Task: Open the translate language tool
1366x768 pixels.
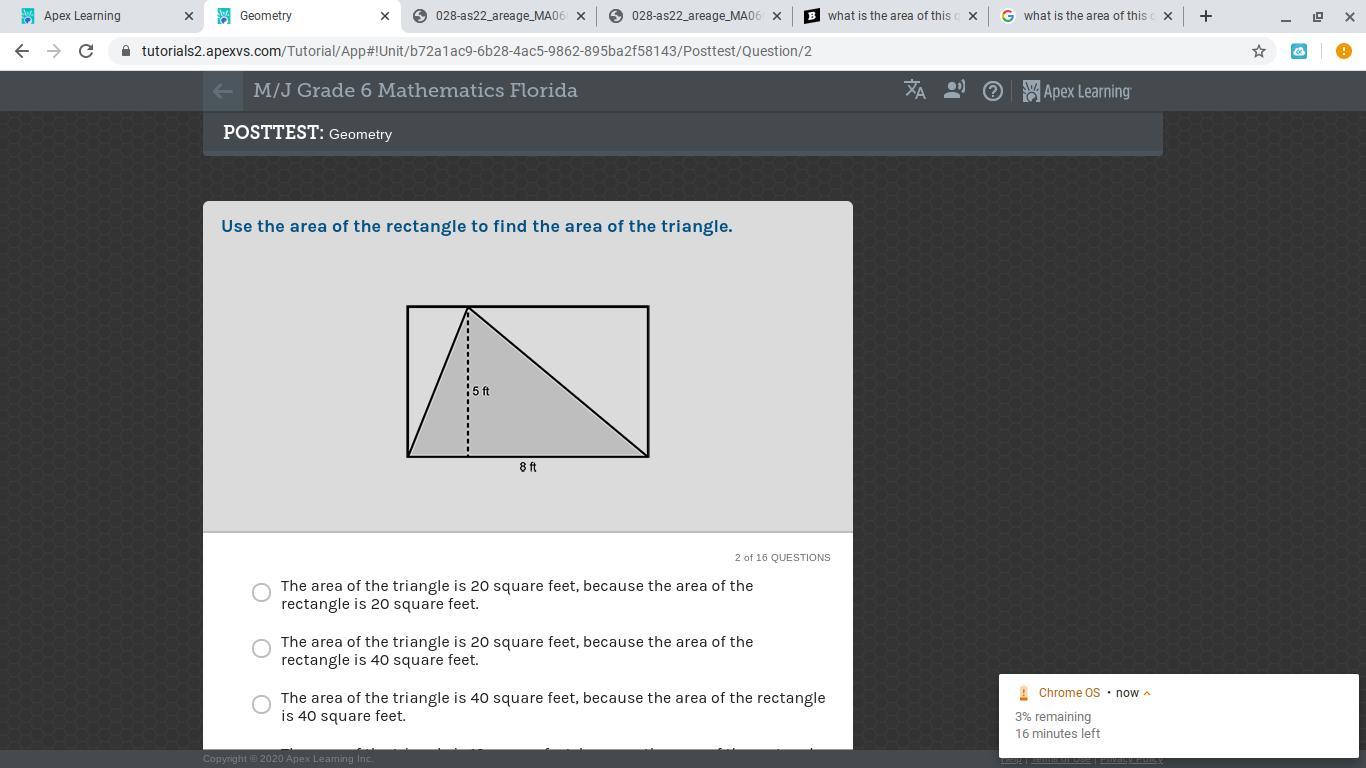Action: click(x=915, y=90)
